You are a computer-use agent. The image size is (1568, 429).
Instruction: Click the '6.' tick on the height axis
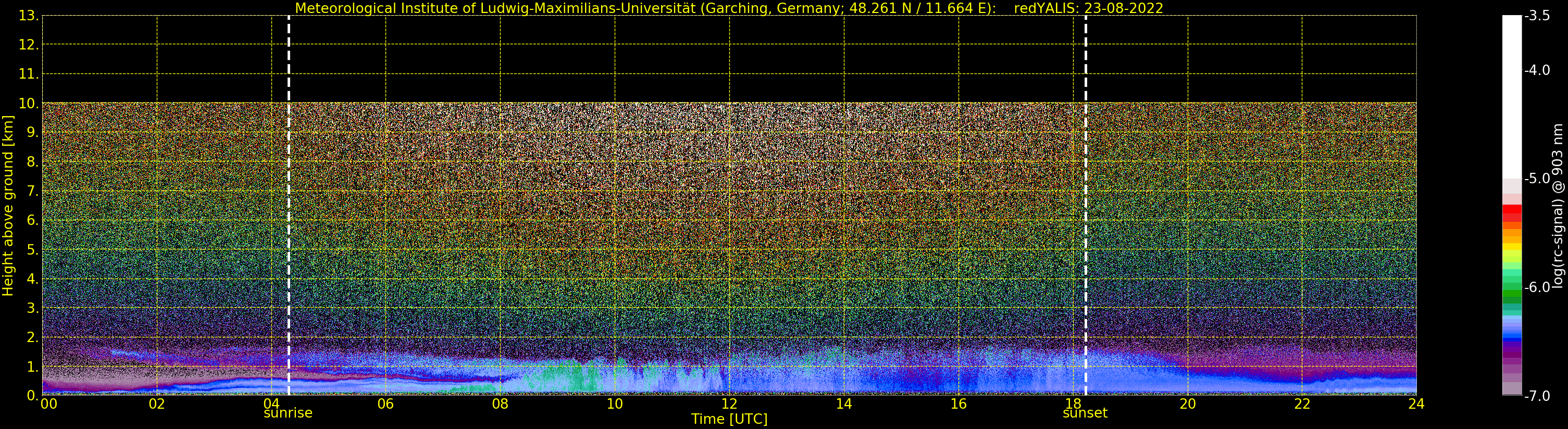[32, 220]
